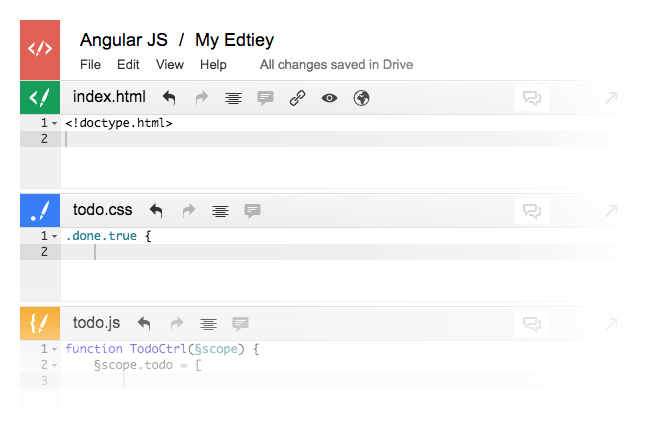The height and width of the screenshot is (440, 650).
Task: Collapse code fold on todo.js line 1
Action: pos(54,350)
